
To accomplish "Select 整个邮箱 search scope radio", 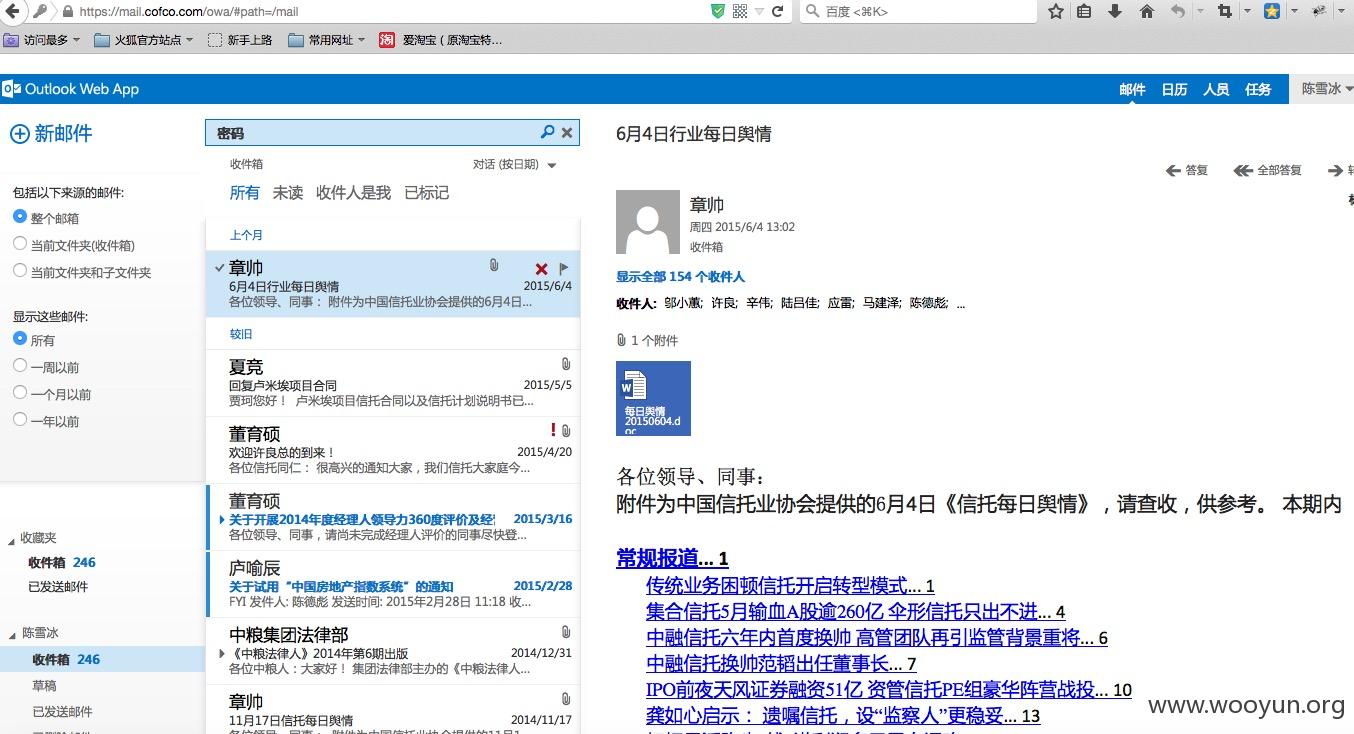I will pyautogui.click(x=20, y=217).
